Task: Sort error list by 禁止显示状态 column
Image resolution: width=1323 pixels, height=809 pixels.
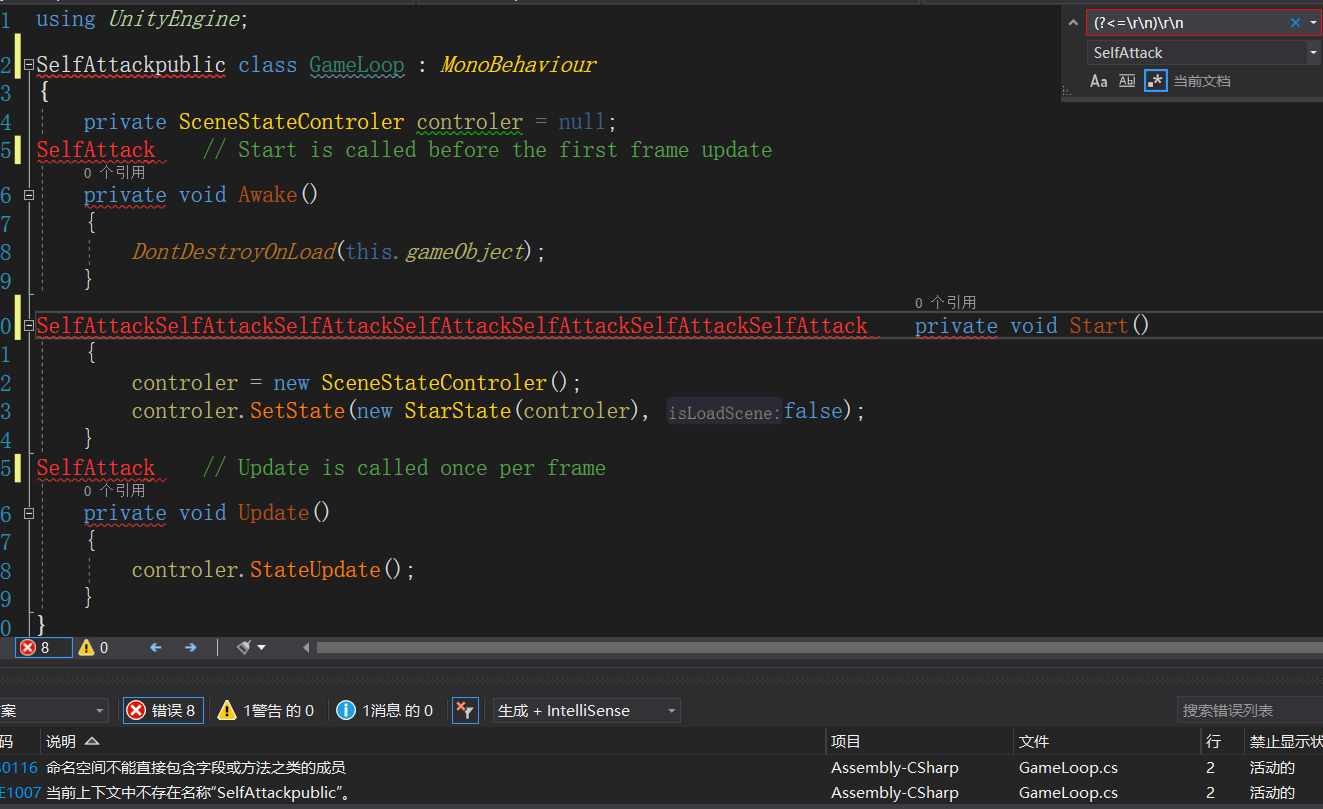Action: coord(1284,742)
